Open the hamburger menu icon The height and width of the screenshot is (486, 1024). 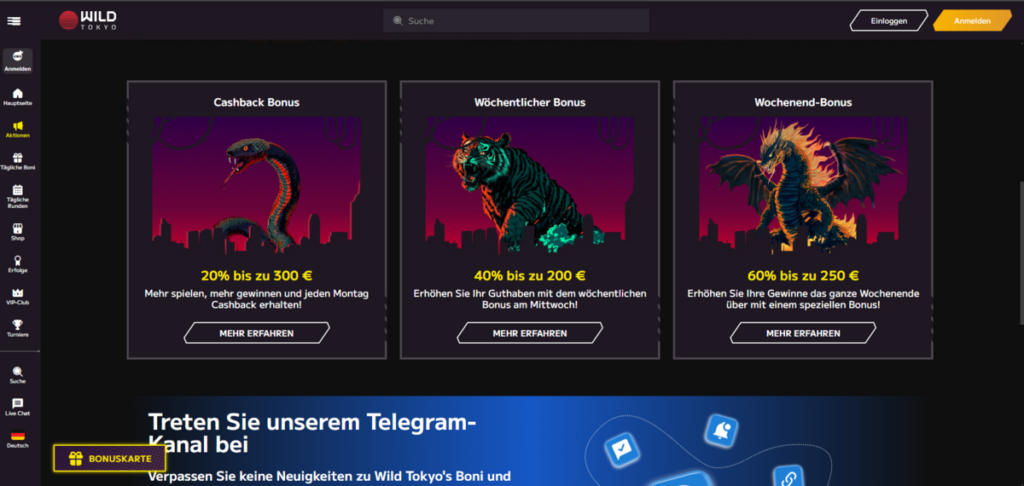[14, 21]
